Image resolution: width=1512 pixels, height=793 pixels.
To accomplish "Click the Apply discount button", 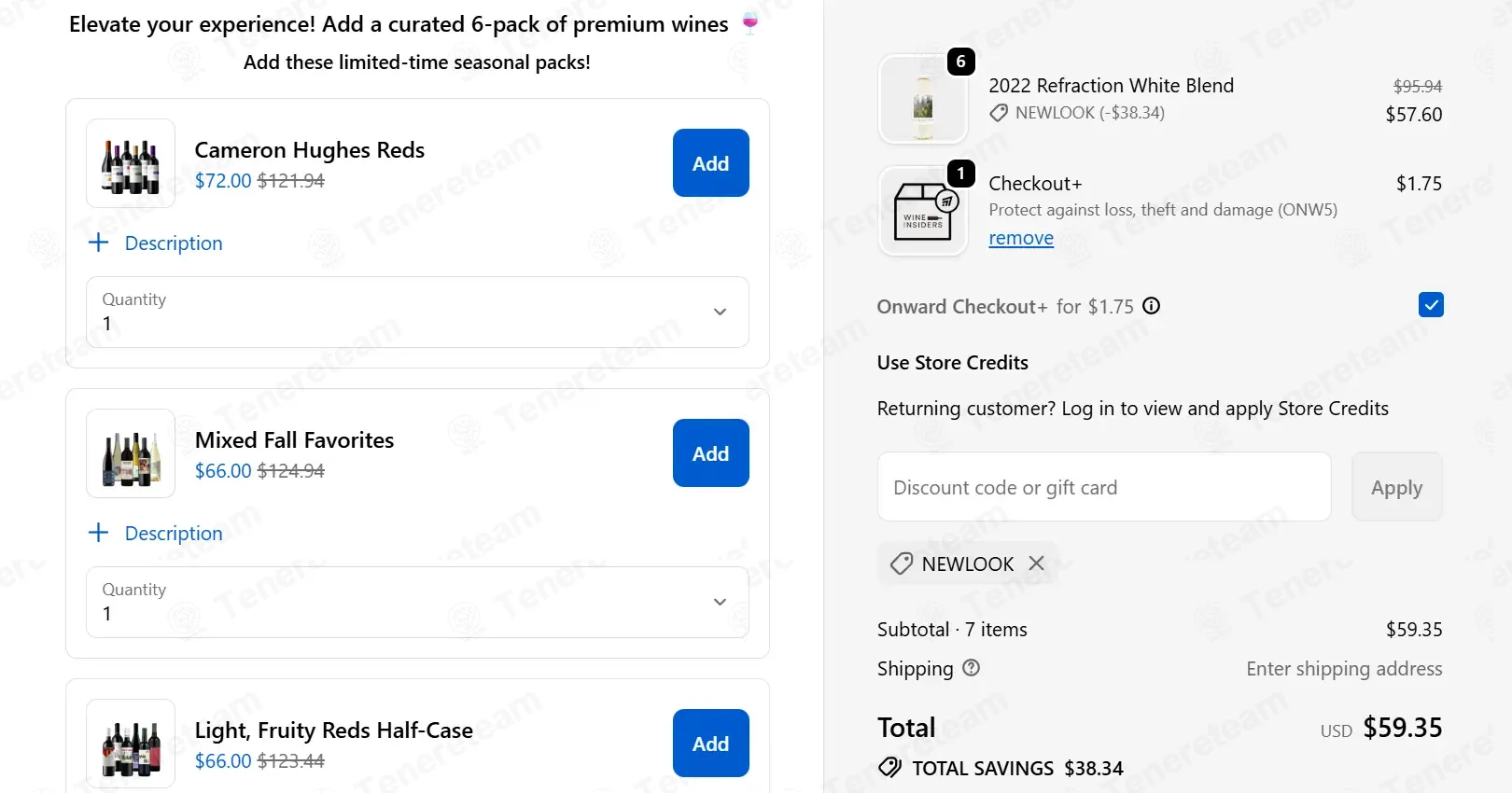I will coord(1396,487).
